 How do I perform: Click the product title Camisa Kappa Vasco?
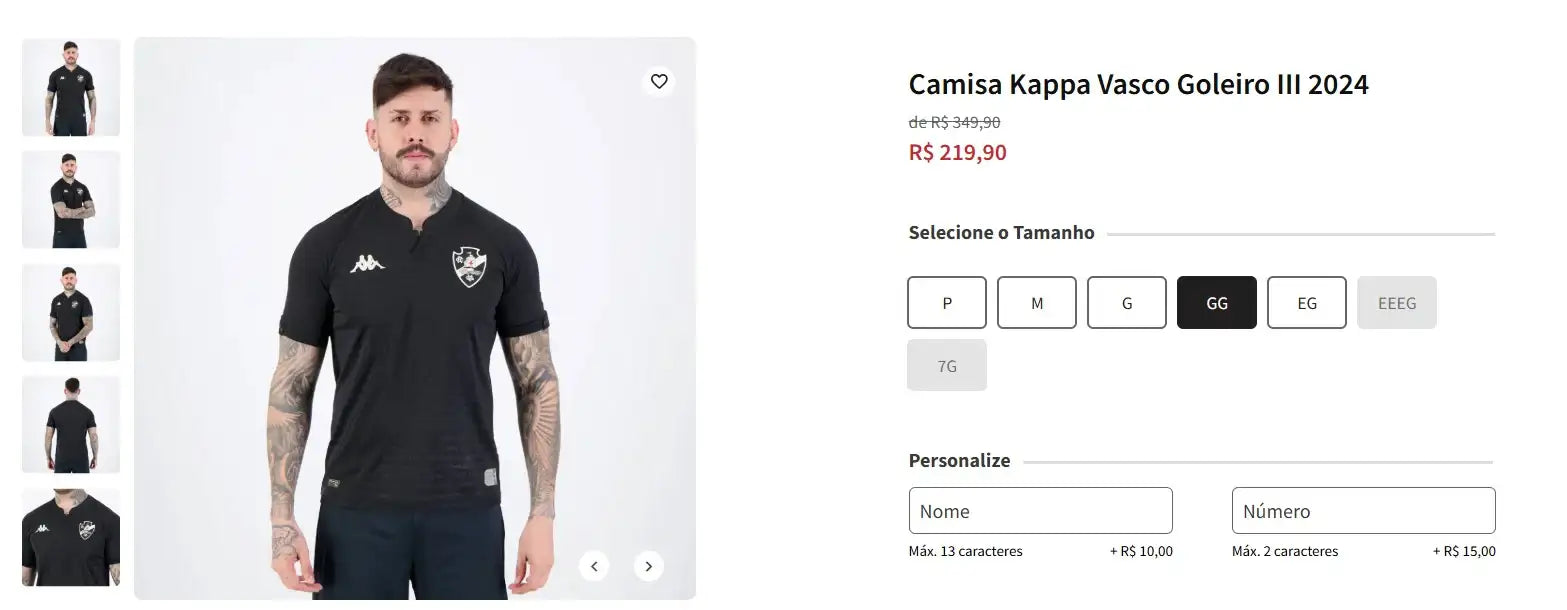click(x=1137, y=84)
